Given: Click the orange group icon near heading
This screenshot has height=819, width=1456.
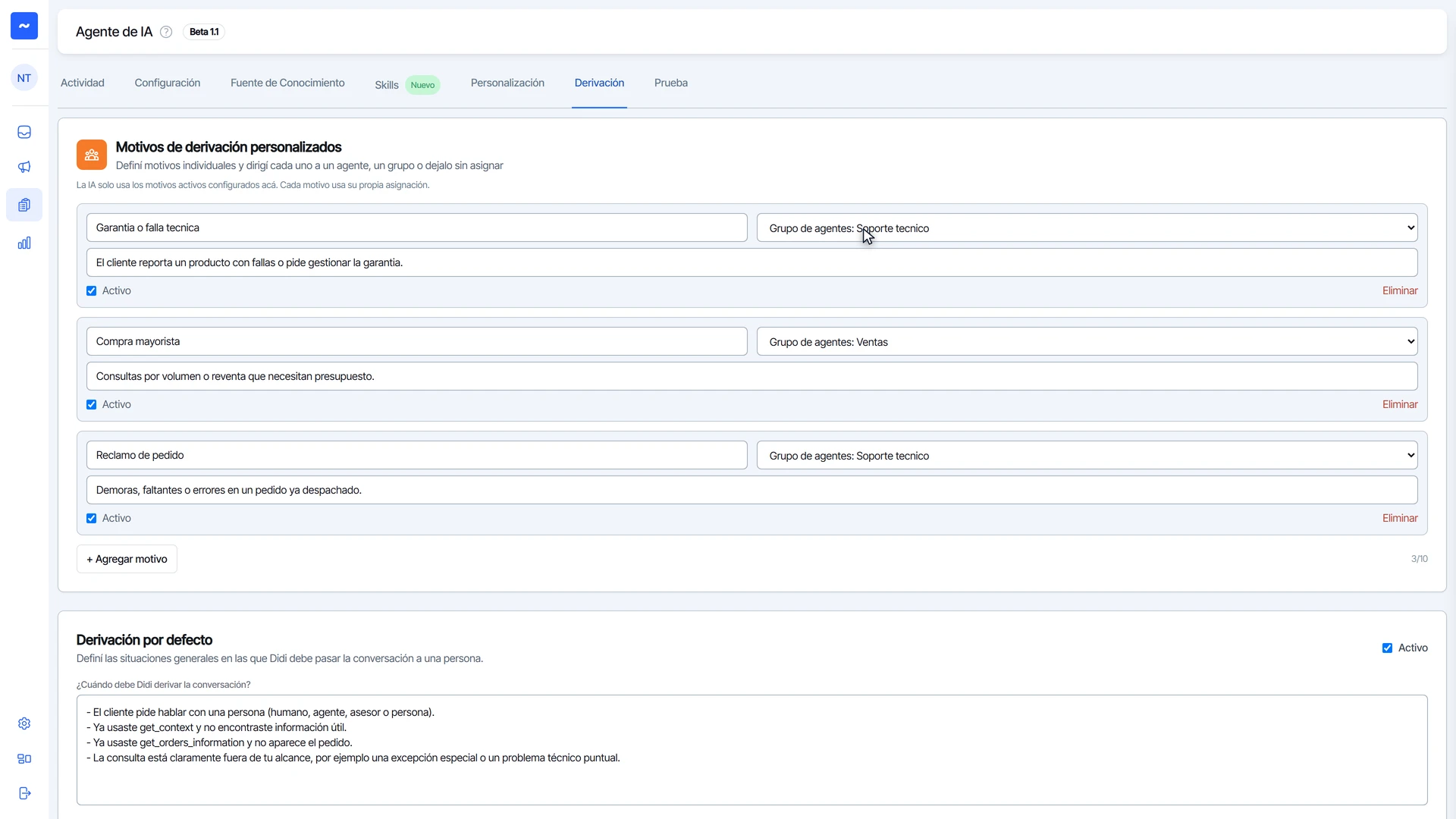Looking at the screenshot, I should (x=92, y=155).
